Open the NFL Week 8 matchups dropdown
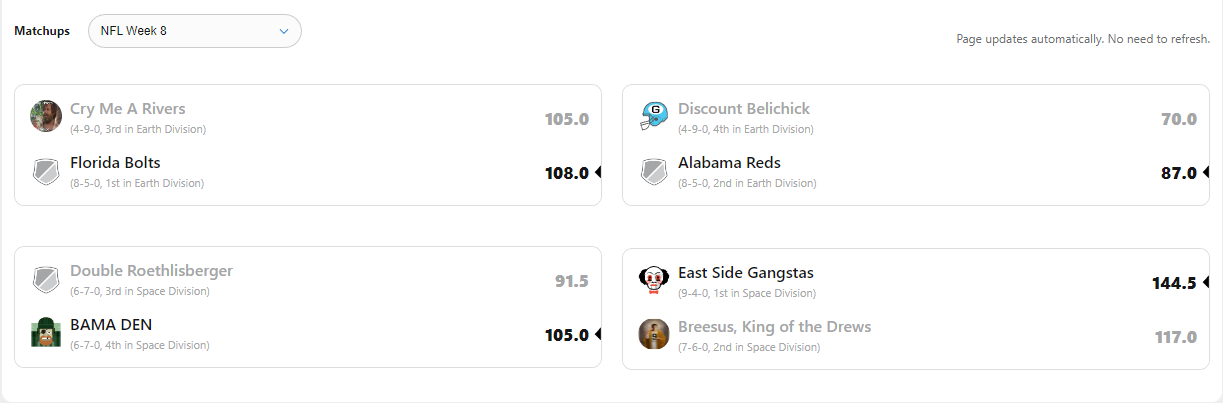This screenshot has height=403, width=1223. [x=194, y=31]
